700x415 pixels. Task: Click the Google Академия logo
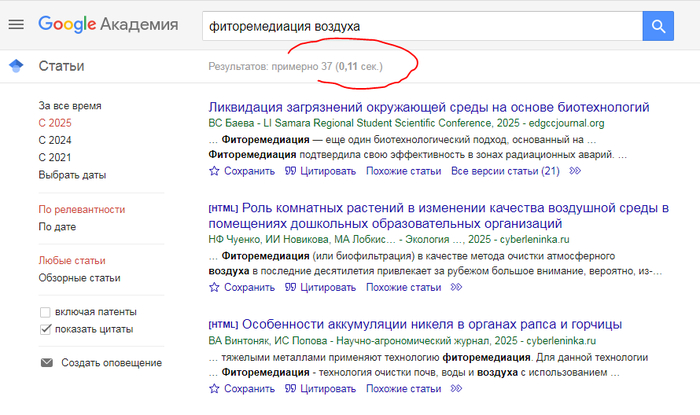(108, 25)
